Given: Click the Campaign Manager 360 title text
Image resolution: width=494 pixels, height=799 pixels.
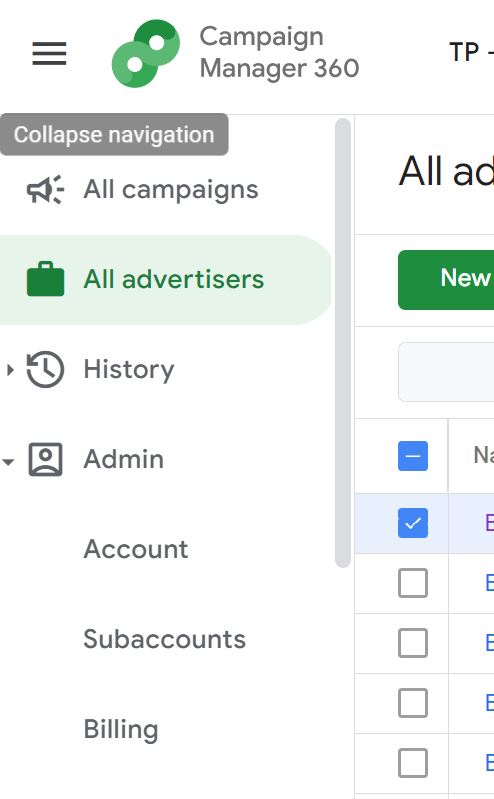Looking at the screenshot, I should click(279, 52).
